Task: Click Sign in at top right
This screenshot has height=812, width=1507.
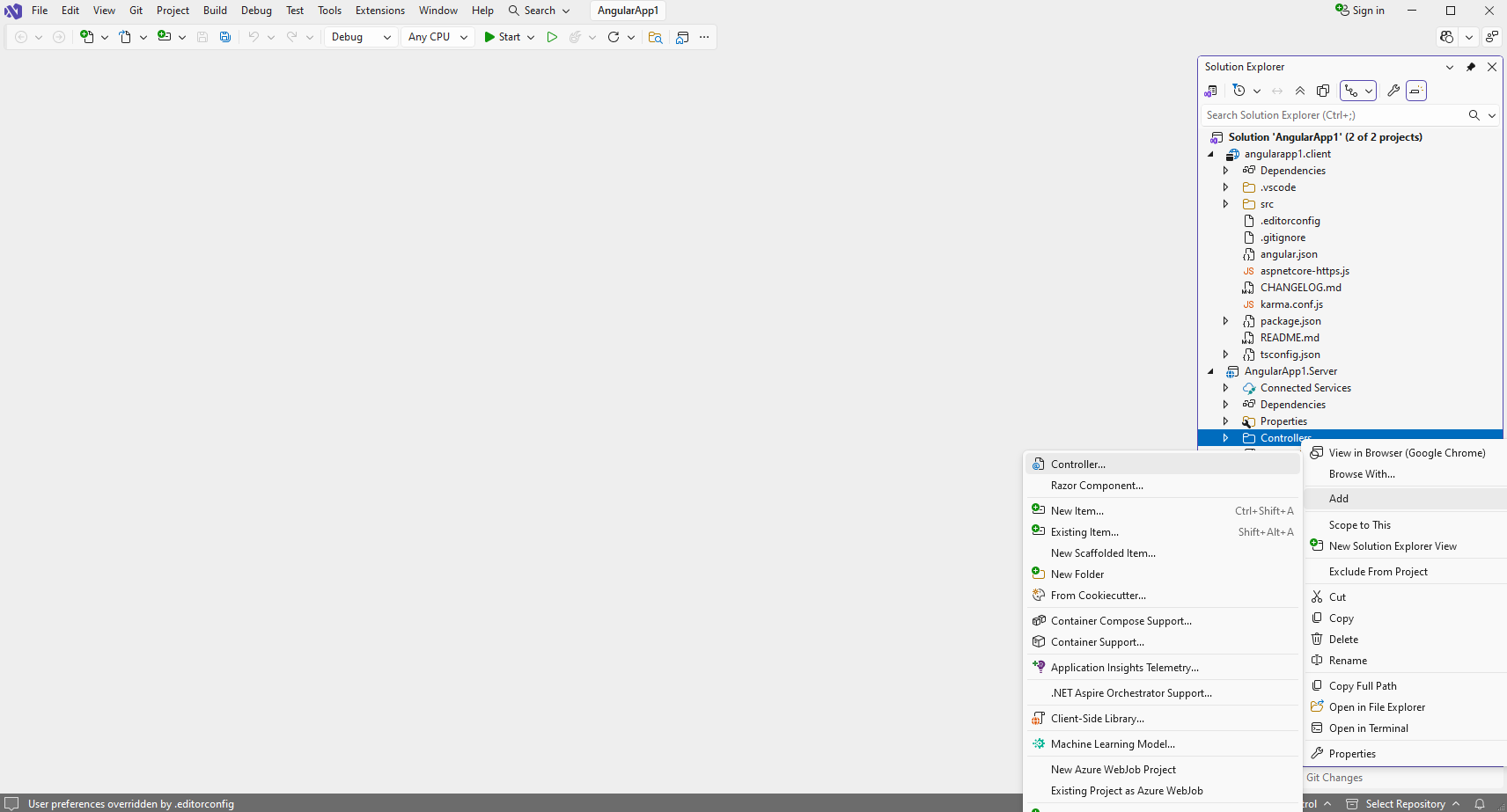Action: [x=1360, y=11]
